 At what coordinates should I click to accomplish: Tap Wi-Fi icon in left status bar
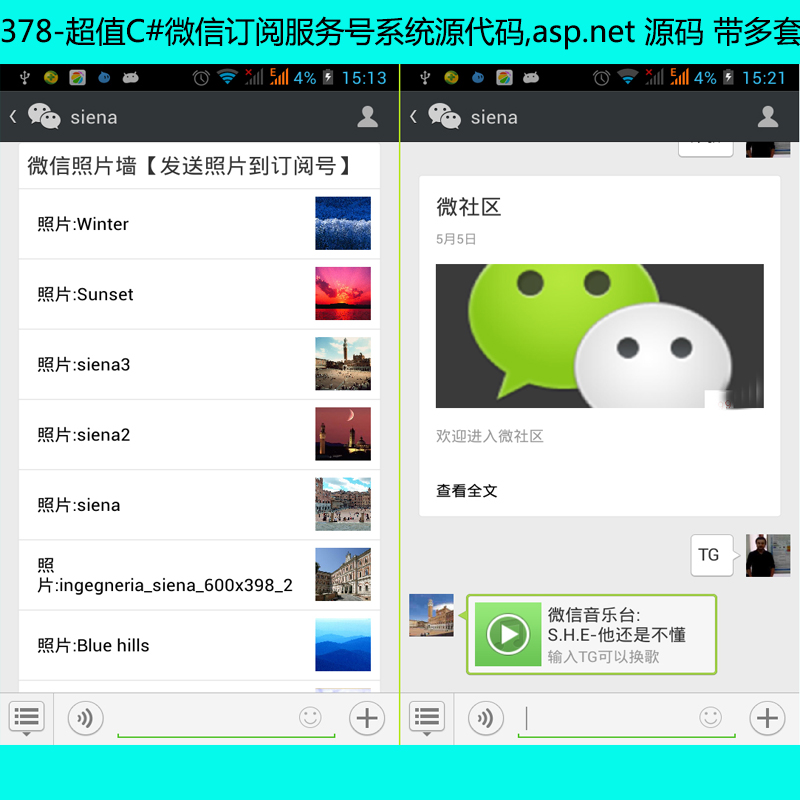(227, 77)
